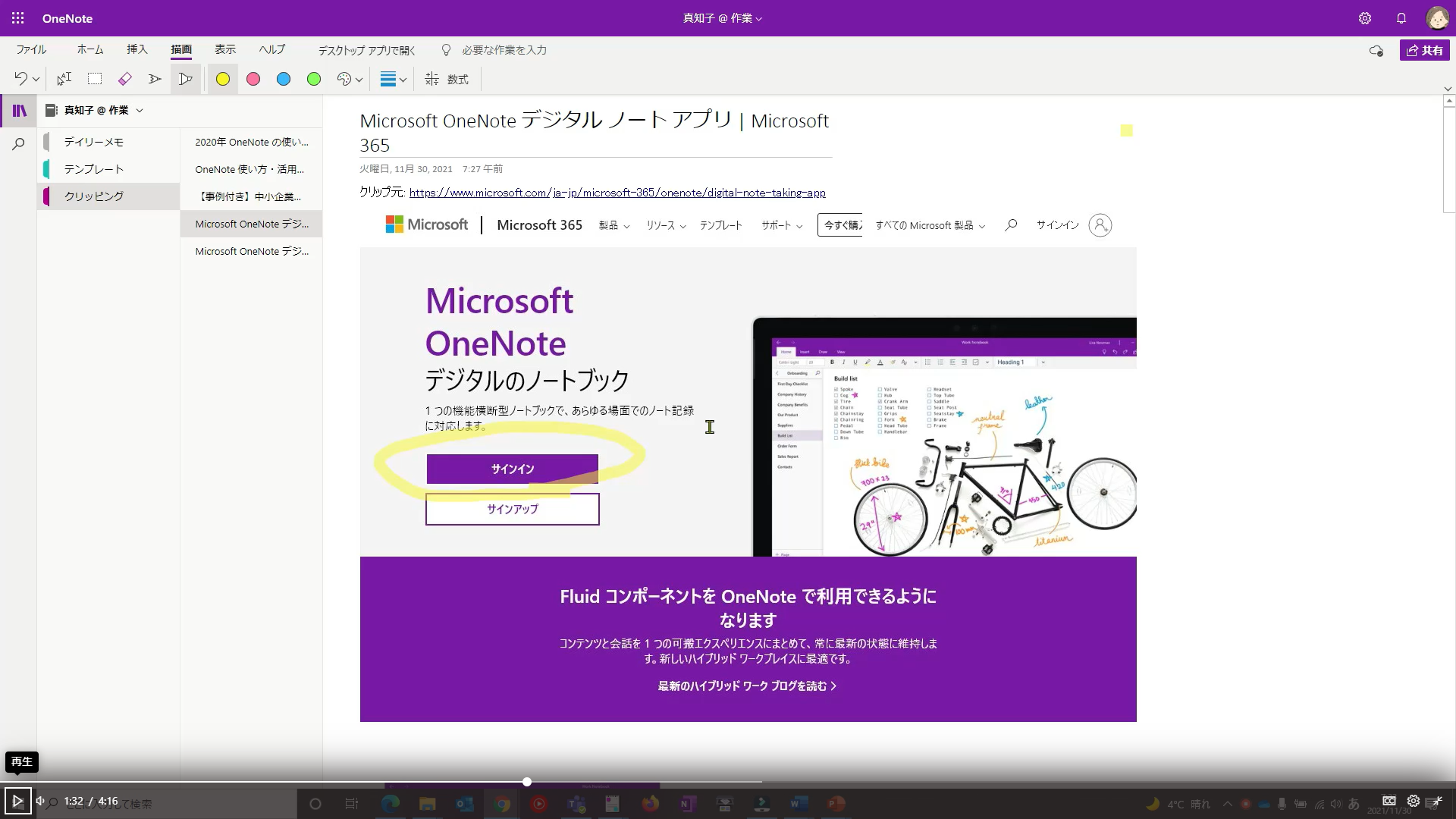1456x819 pixels.
Task: Switch to the ホーム tab
Action: point(90,49)
